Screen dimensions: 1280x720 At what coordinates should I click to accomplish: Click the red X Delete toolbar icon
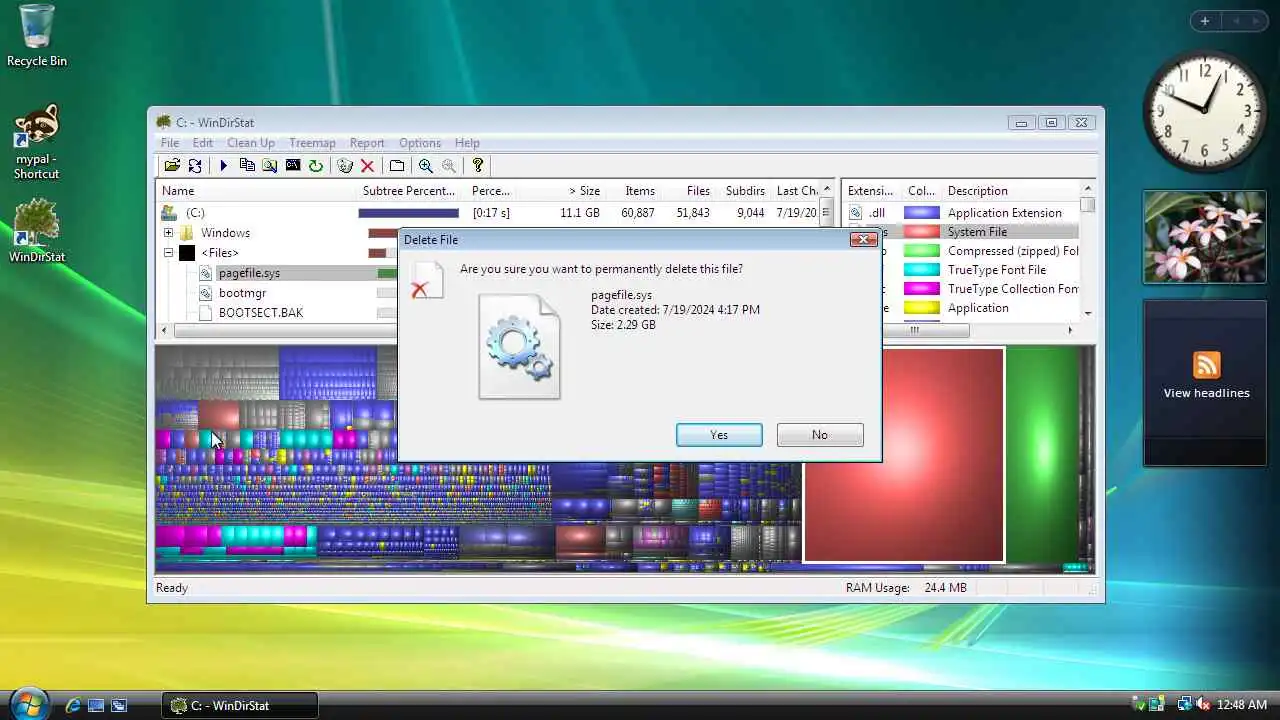pyautogui.click(x=368, y=166)
